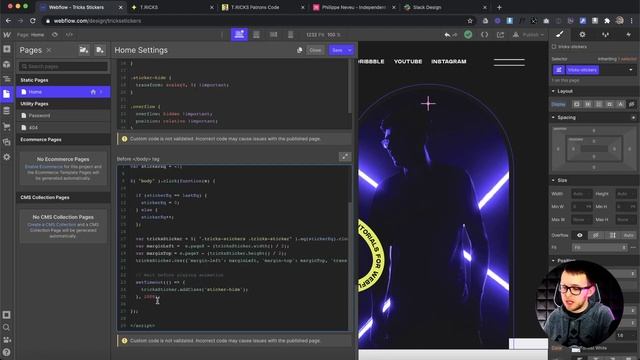Screen dimensions: 640x360
Task: Select the mobile portrait breakpoint view
Action: click(x=290, y=35)
